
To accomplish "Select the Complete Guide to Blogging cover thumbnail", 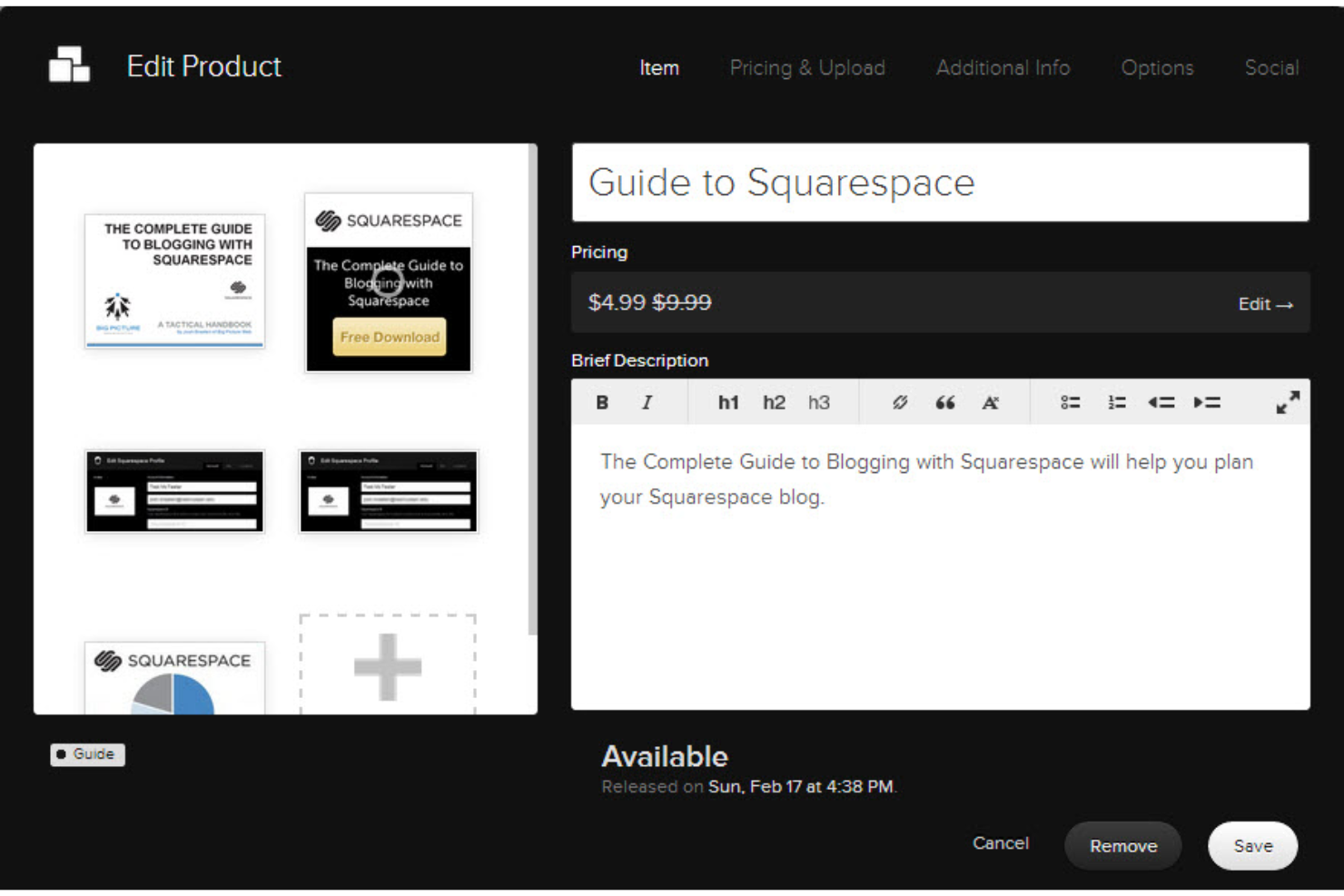I will point(174,281).
